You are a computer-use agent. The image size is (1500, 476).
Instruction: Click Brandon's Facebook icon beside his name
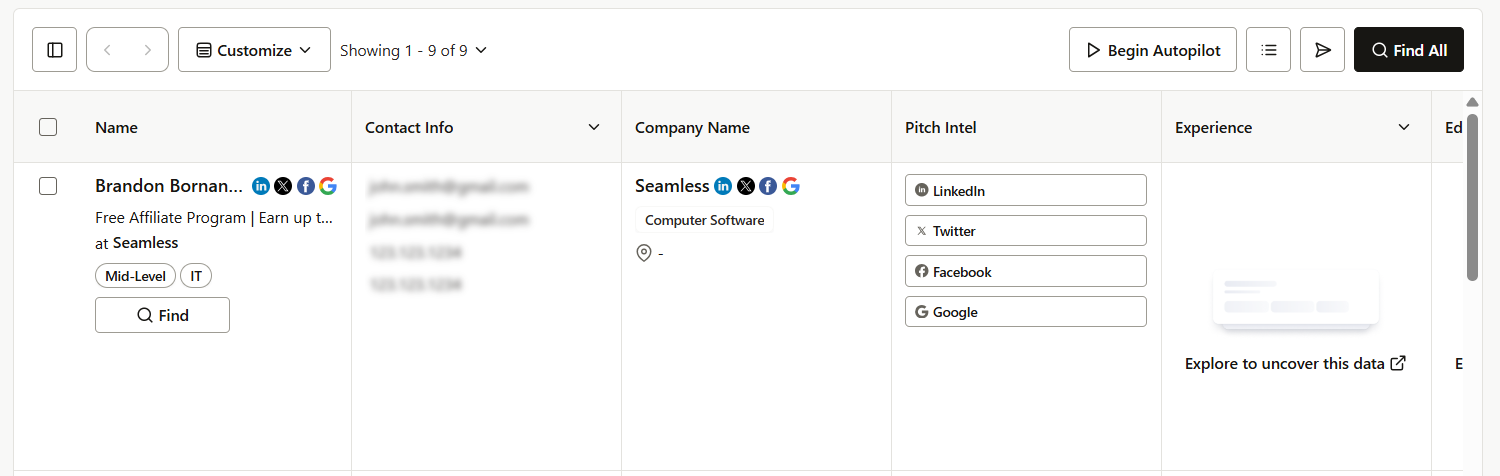(306, 186)
